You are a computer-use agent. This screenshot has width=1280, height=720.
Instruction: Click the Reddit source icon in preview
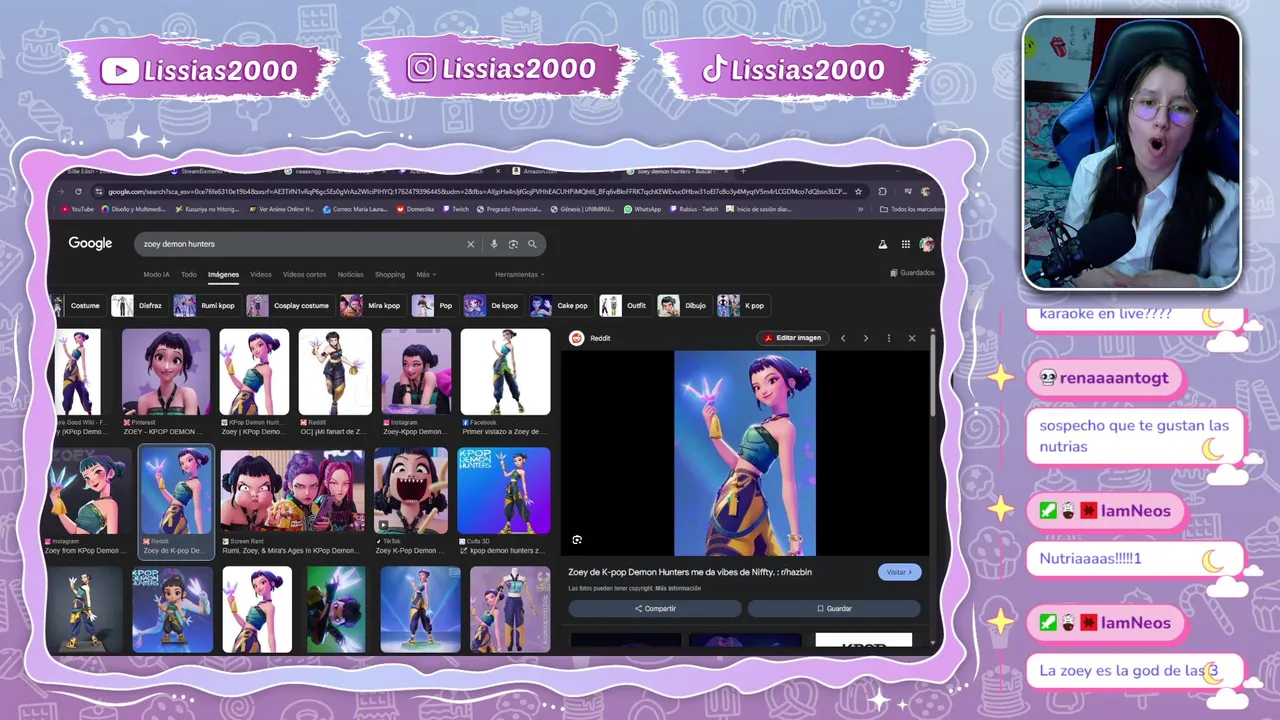576,338
